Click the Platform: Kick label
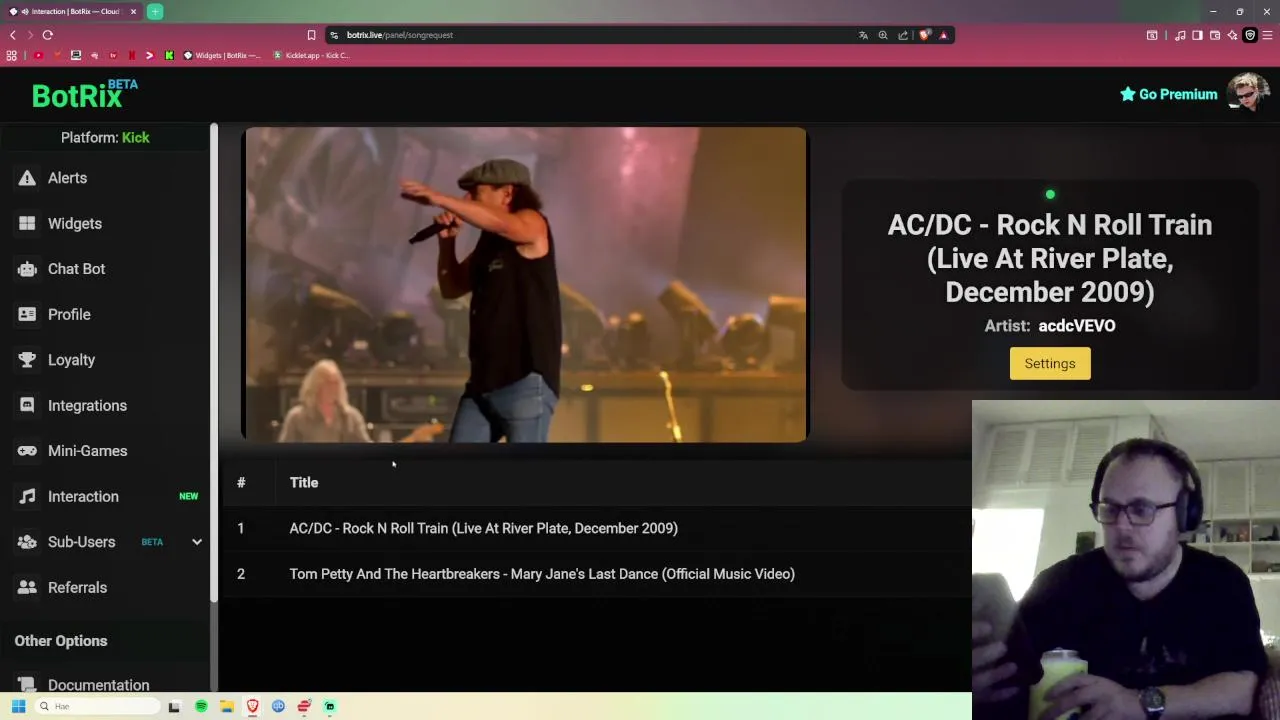1280x720 pixels. pyautogui.click(x=105, y=137)
